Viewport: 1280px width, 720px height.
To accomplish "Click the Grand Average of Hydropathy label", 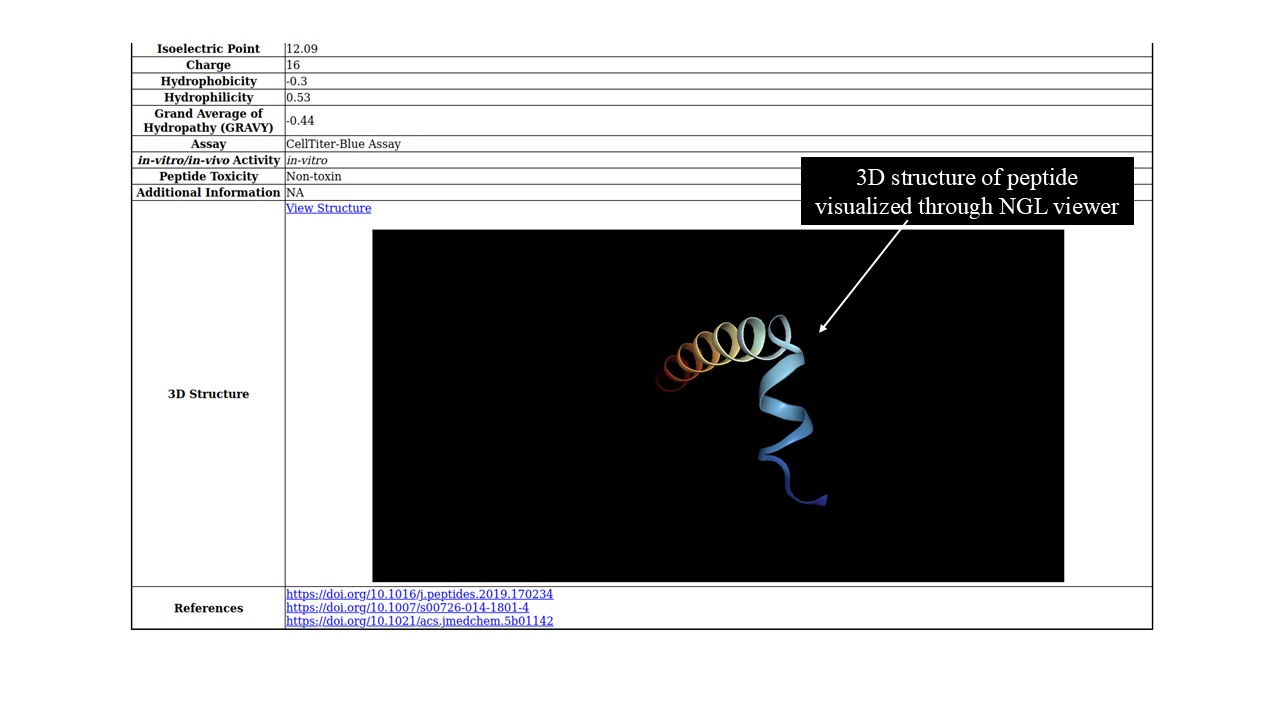I will pyautogui.click(x=208, y=121).
